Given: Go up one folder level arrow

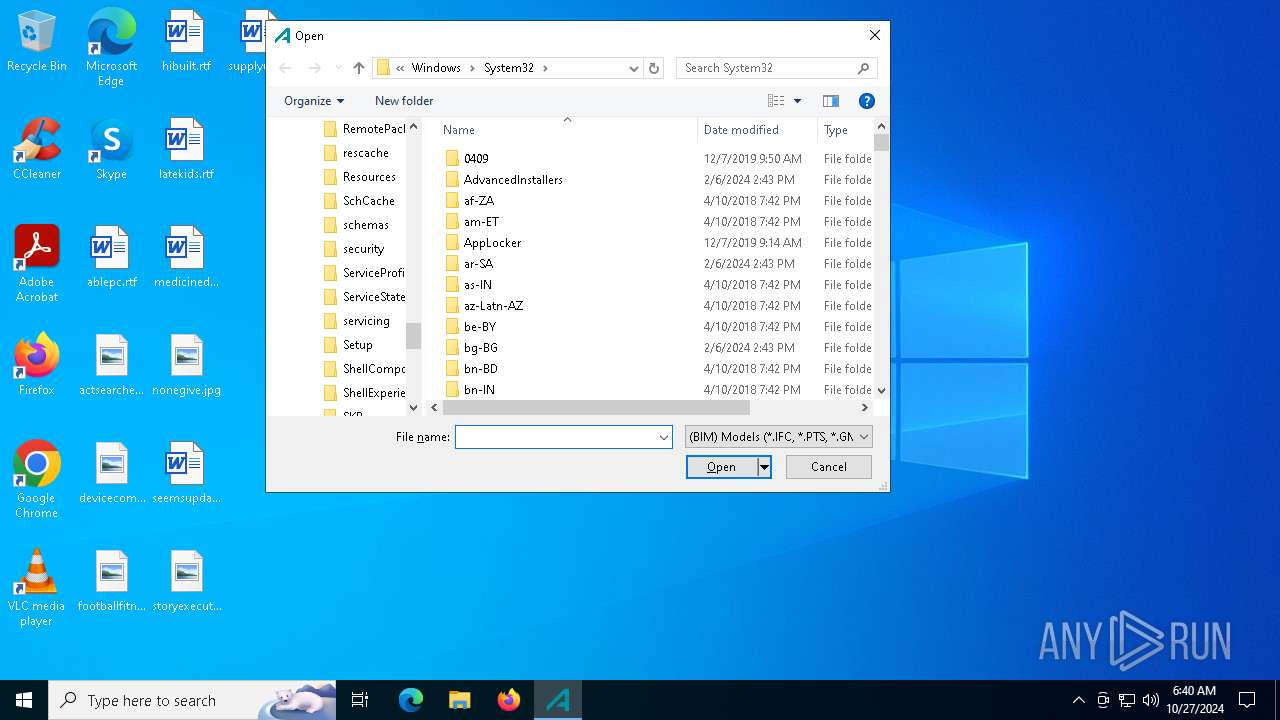Looking at the screenshot, I should pyautogui.click(x=359, y=68).
